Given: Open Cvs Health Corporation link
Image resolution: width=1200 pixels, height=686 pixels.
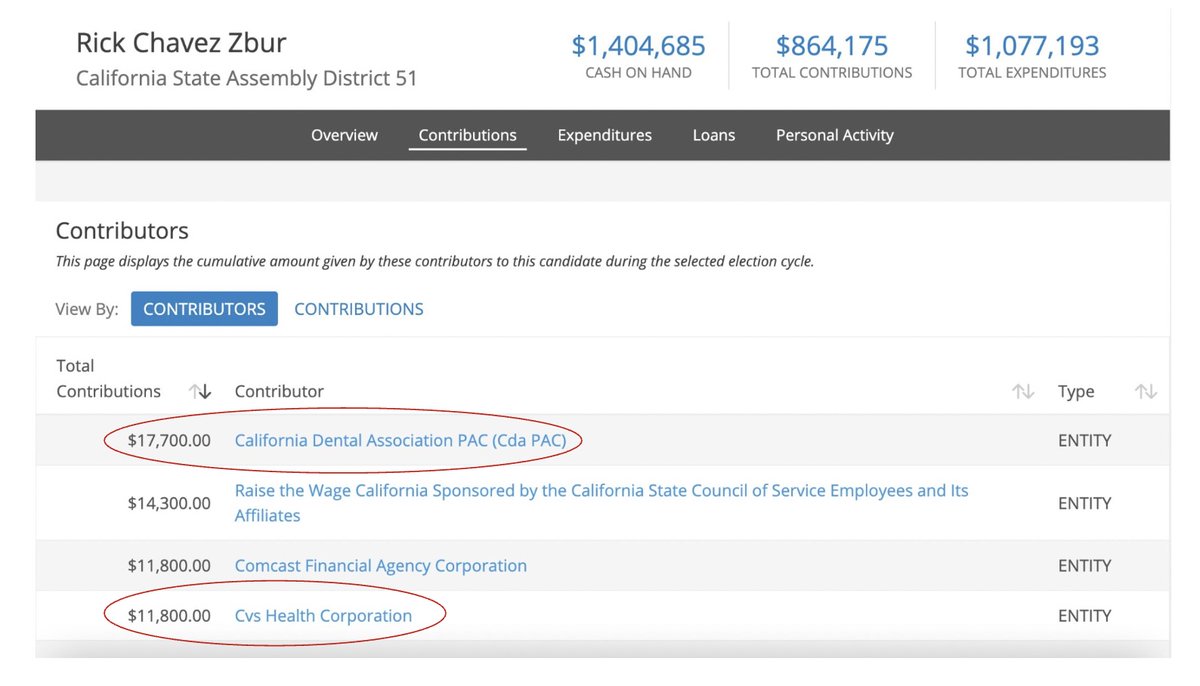Looking at the screenshot, I should click(x=323, y=616).
